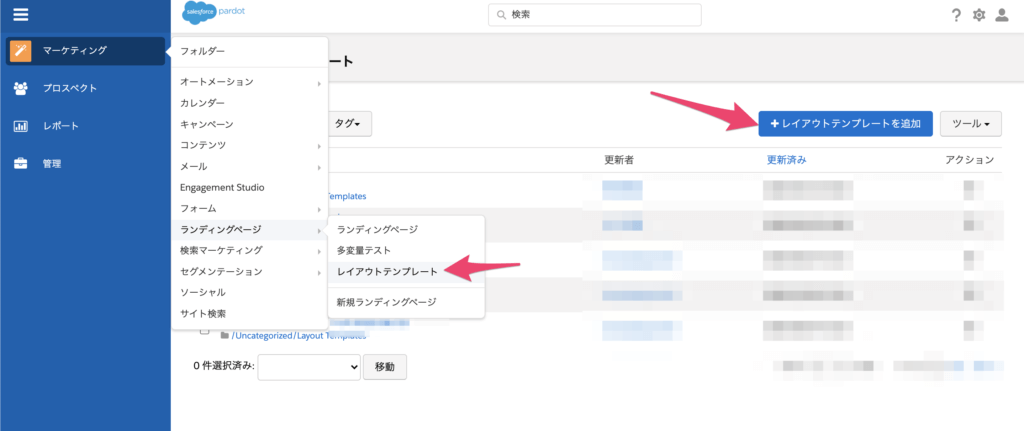This screenshot has height=431, width=1024.
Task: Open the ツール dropdown button
Action: (970, 124)
